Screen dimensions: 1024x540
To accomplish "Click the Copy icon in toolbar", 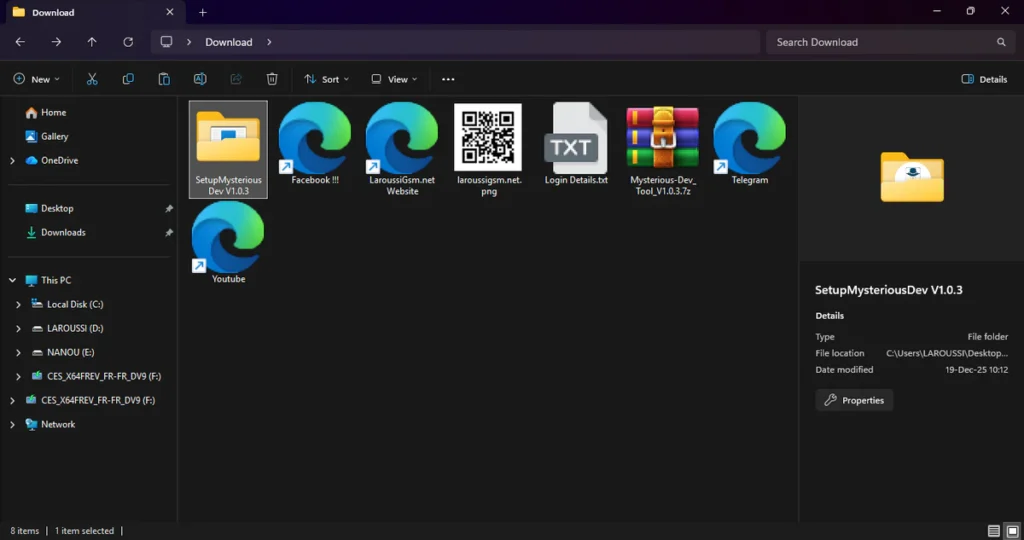I will click(128, 79).
